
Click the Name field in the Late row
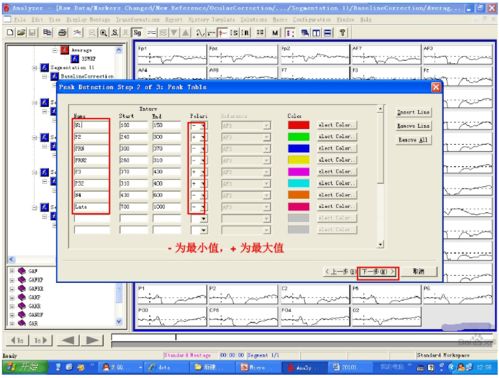point(92,207)
